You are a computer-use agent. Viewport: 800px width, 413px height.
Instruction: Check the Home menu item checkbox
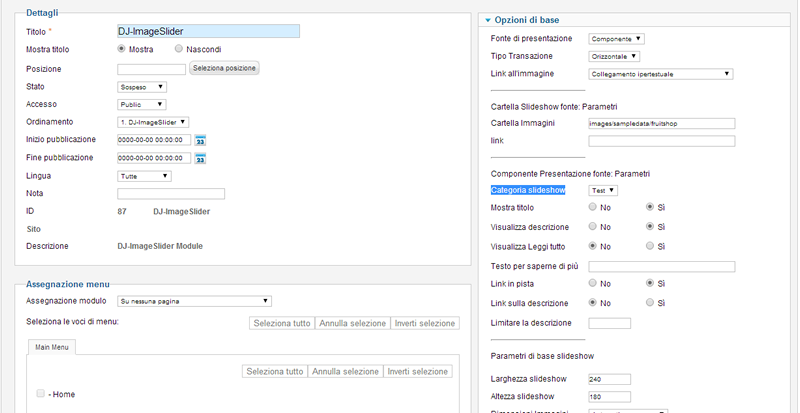point(40,394)
